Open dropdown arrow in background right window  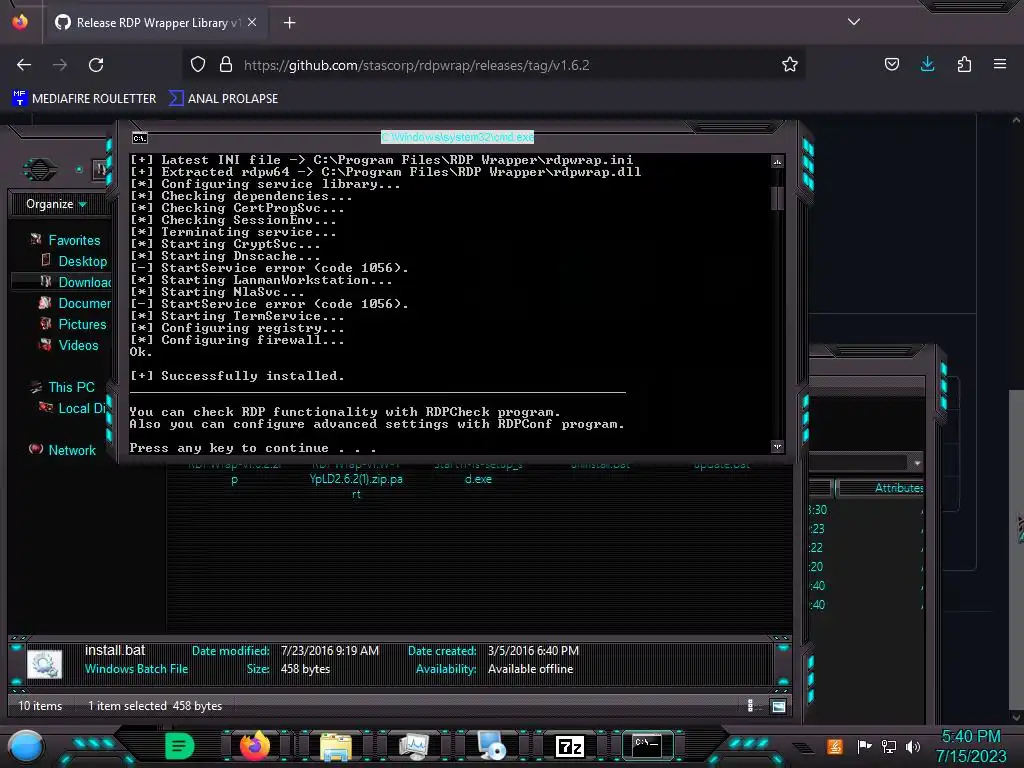point(918,463)
